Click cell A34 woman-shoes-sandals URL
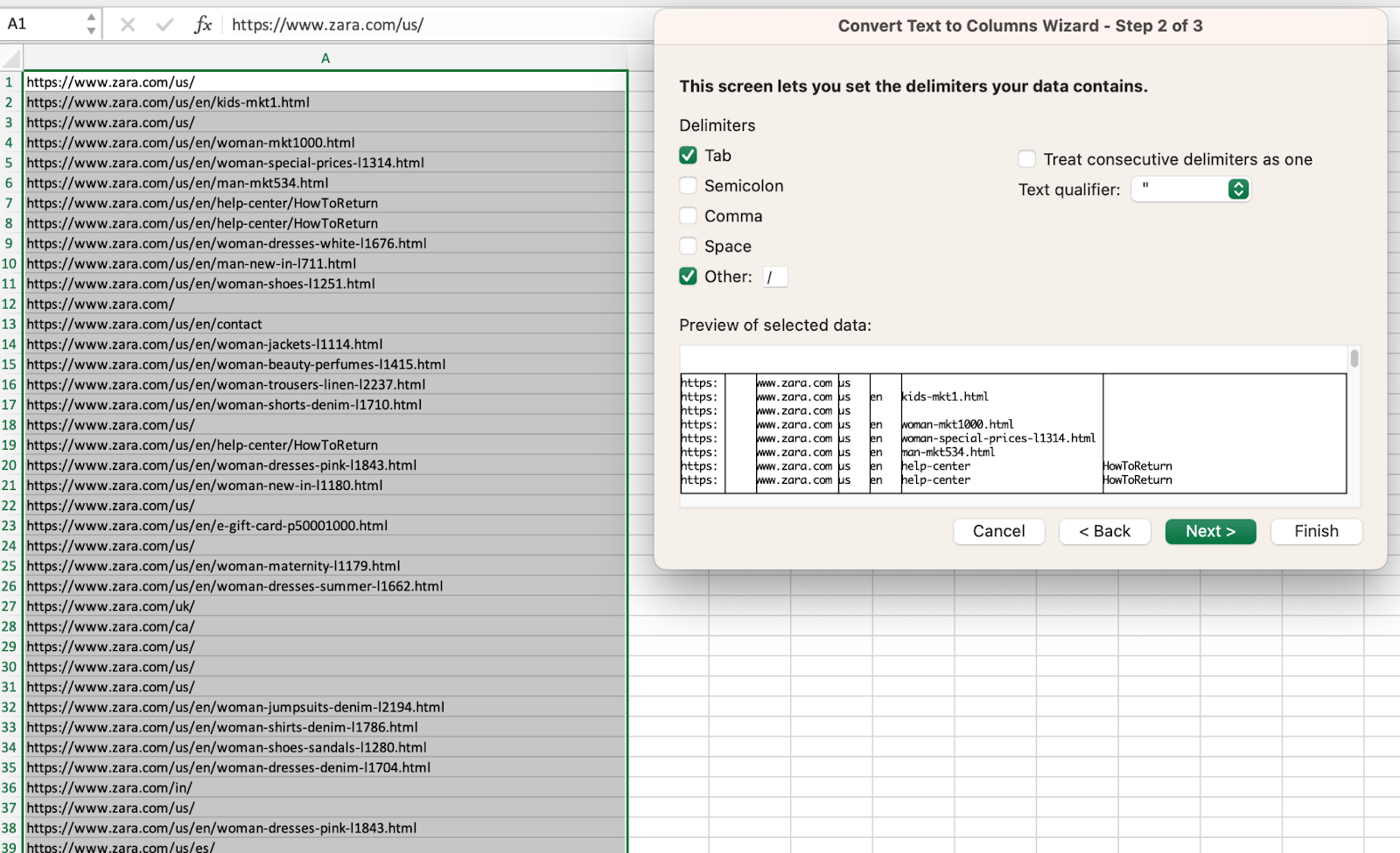1400x853 pixels. [x=325, y=747]
